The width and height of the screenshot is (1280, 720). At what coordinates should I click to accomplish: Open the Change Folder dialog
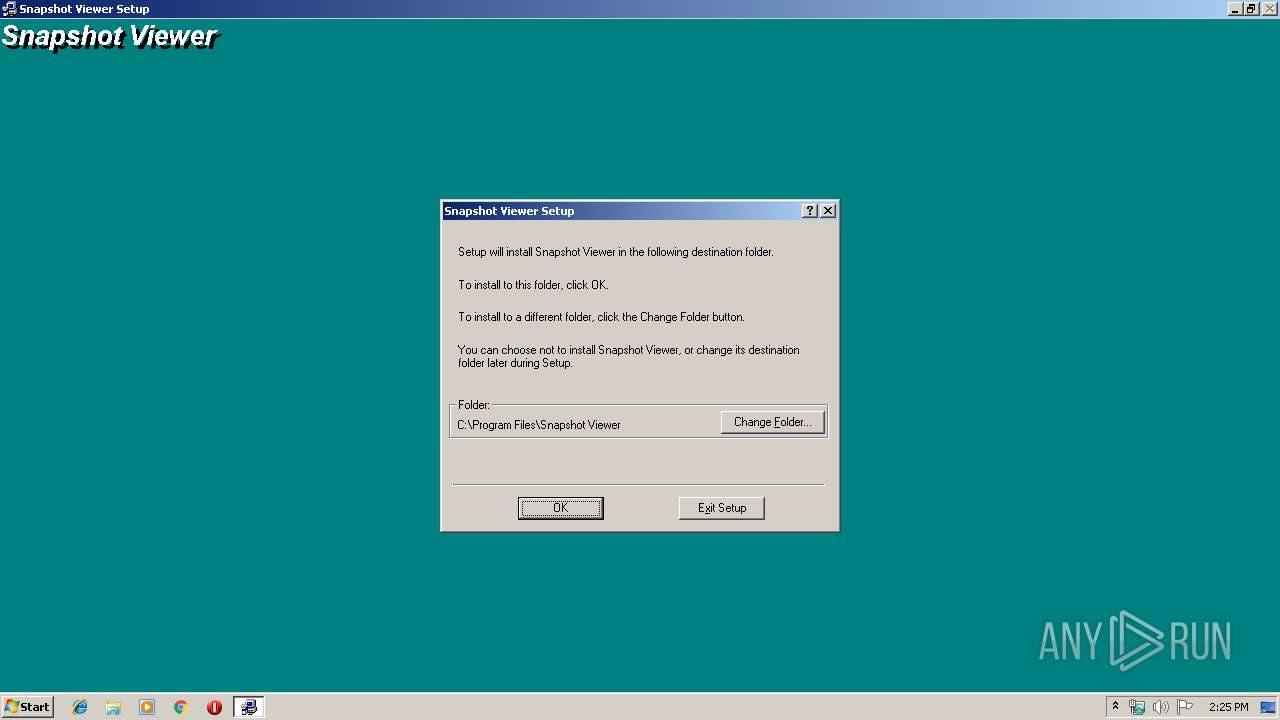pos(772,422)
